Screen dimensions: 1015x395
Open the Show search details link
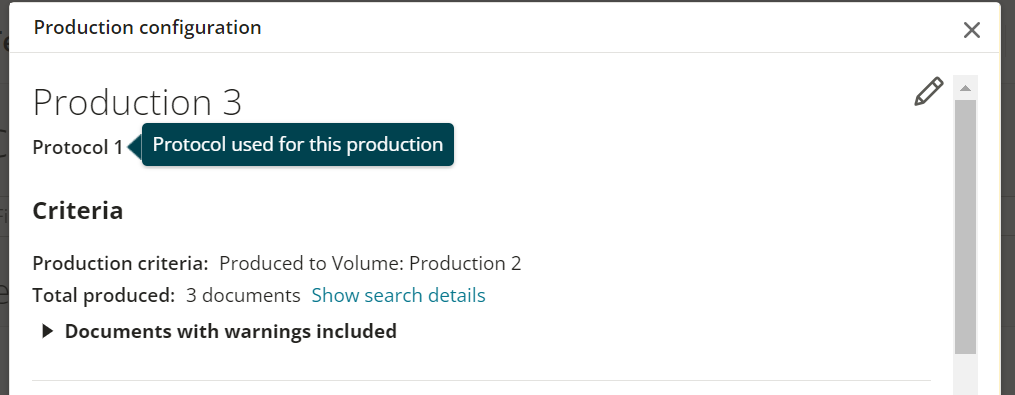[x=398, y=295]
